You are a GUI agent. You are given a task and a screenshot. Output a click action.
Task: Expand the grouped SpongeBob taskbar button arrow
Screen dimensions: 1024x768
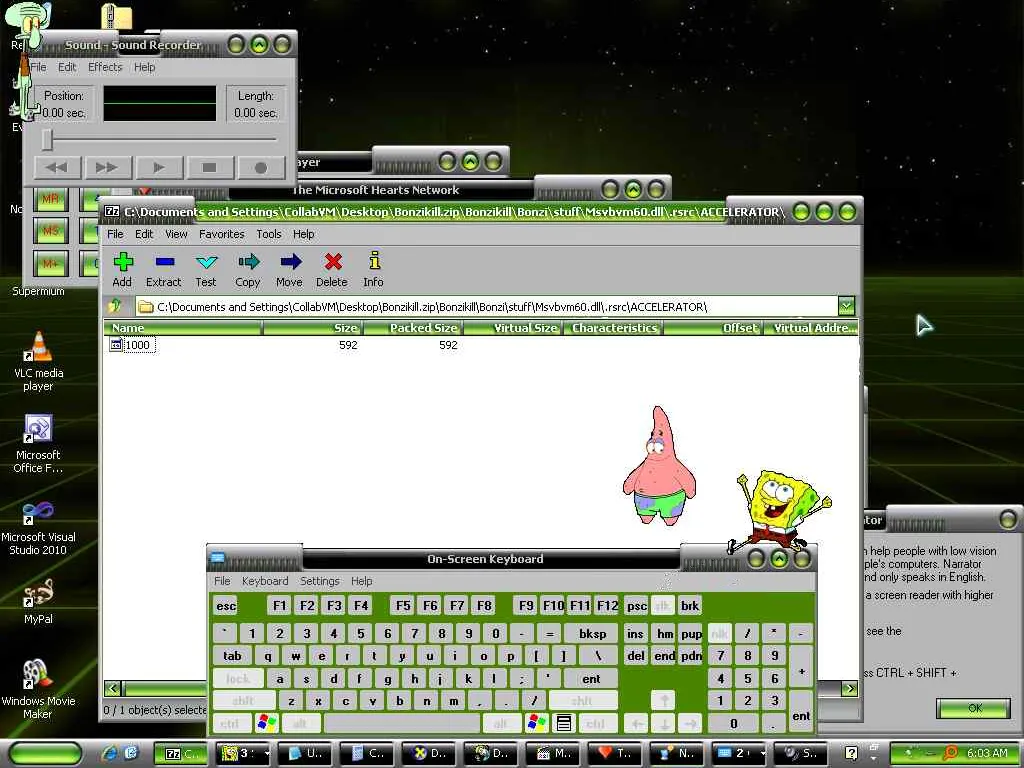(x=267, y=754)
